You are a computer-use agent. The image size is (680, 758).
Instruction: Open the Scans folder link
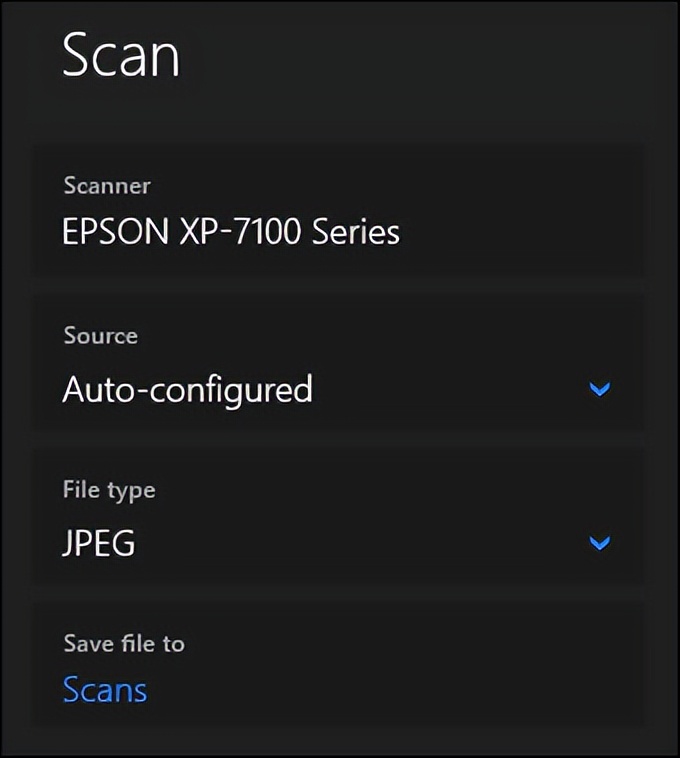pos(105,690)
